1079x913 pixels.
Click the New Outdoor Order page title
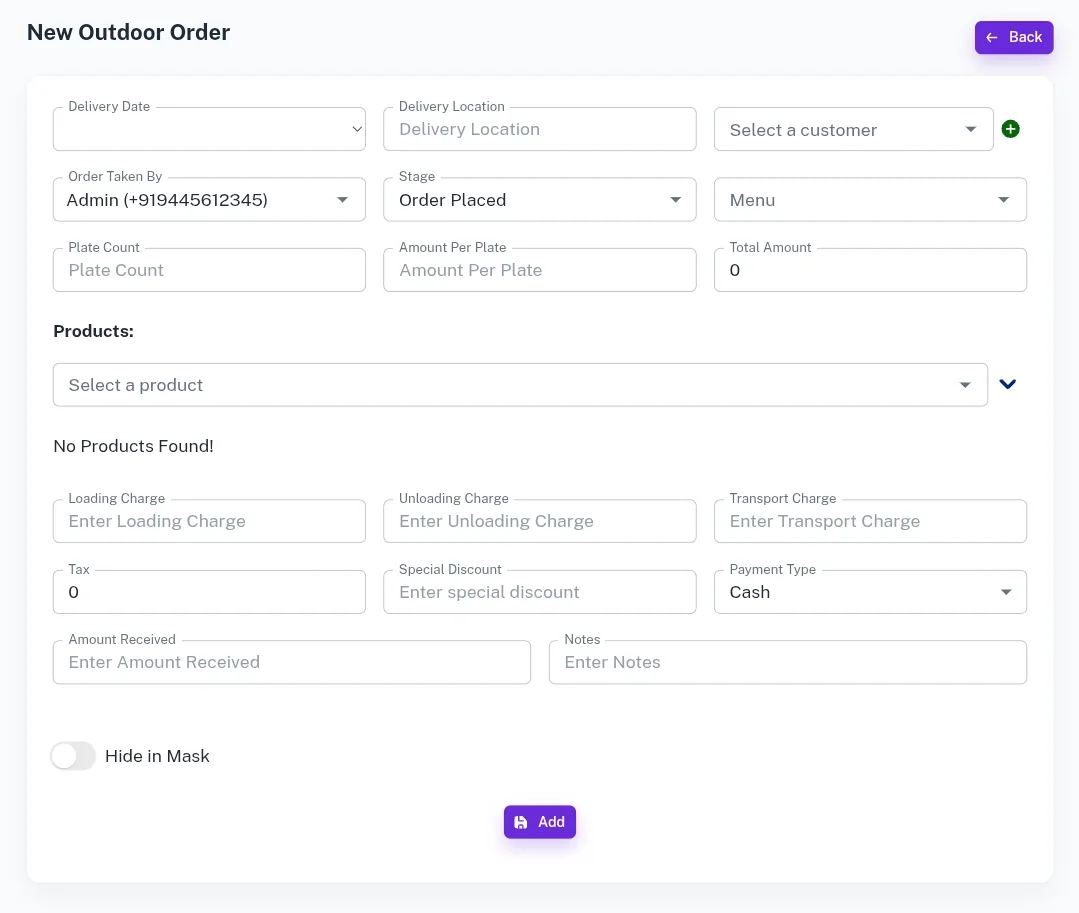129,32
